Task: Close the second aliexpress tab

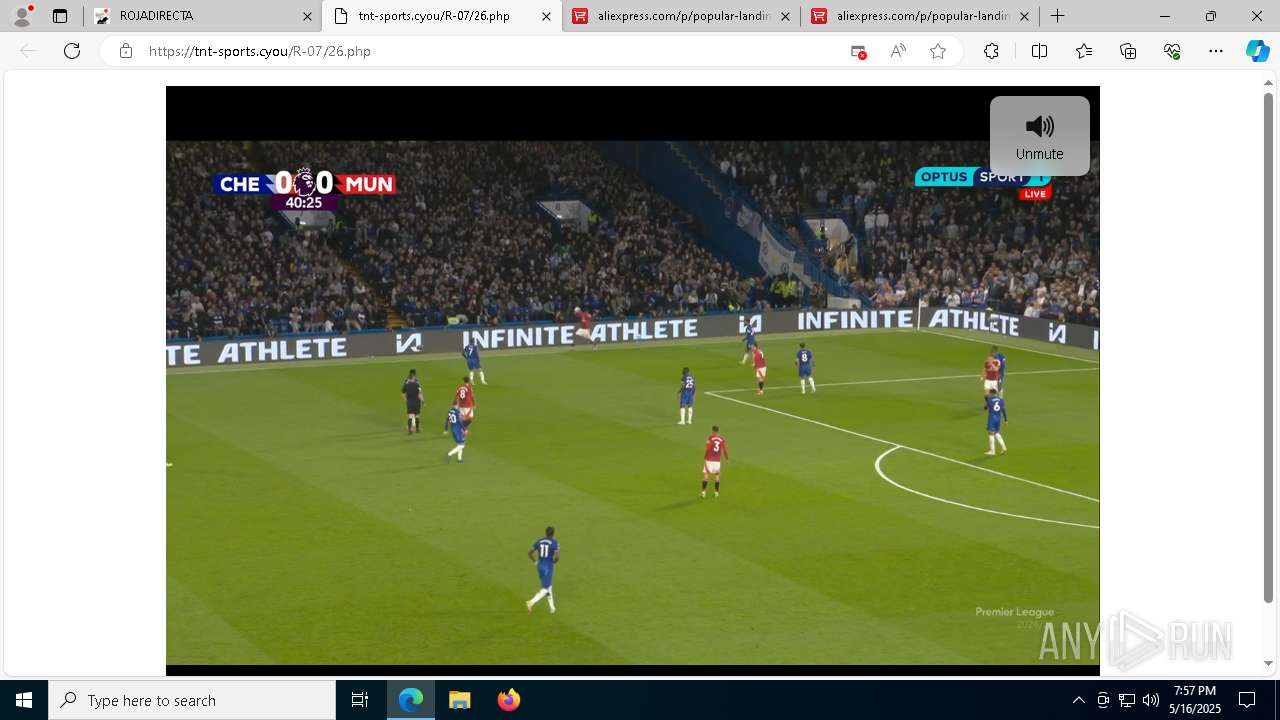Action: (x=1024, y=16)
